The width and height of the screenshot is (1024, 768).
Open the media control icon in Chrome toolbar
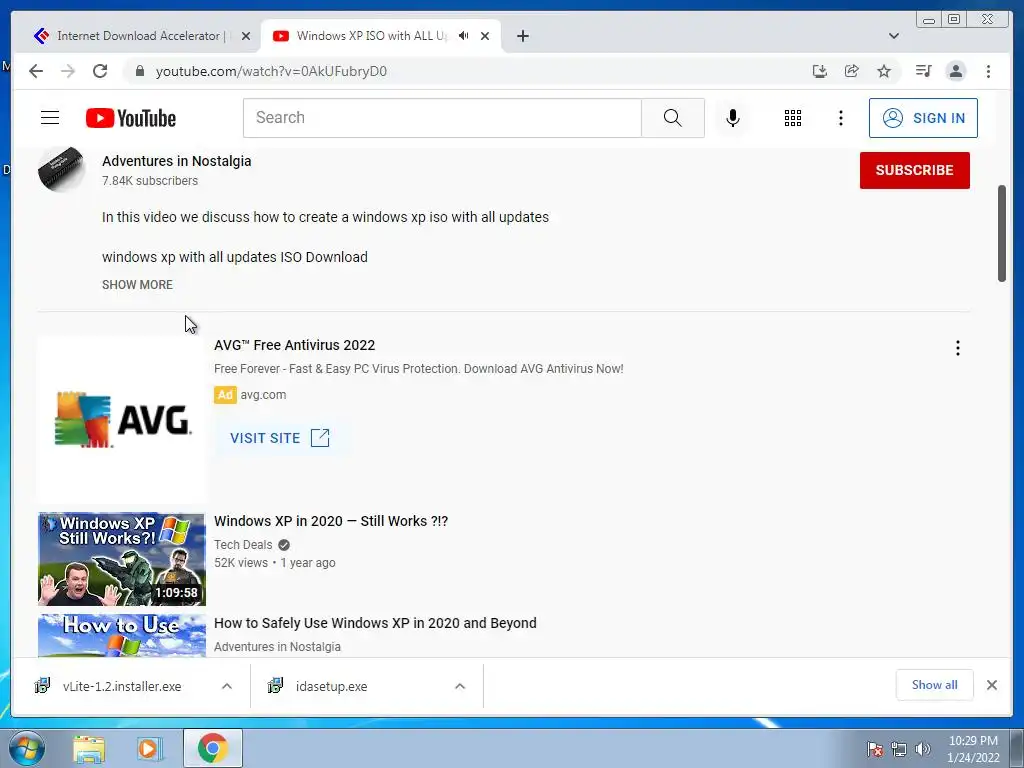[923, 71]
